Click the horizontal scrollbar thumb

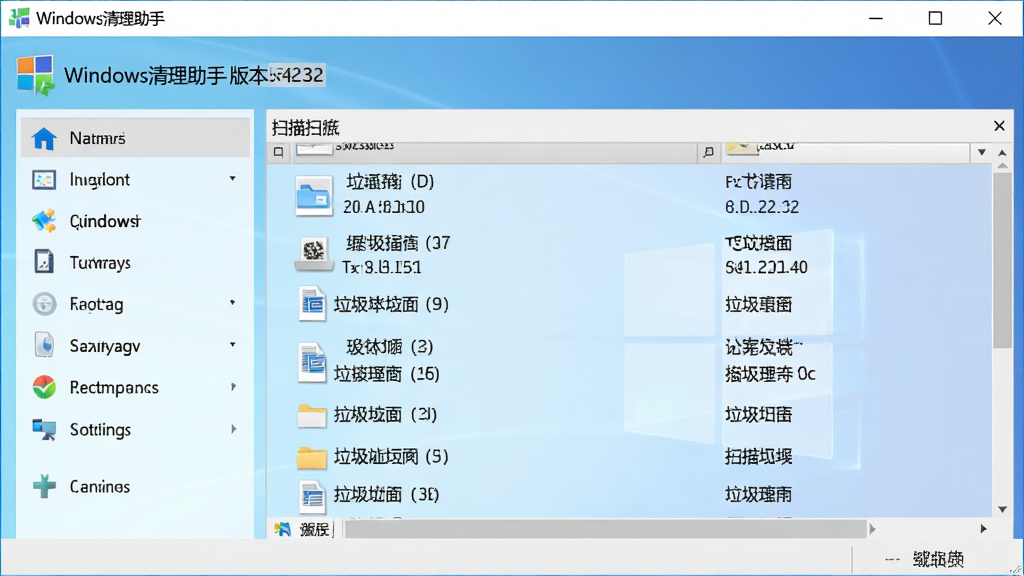point(606,529)
